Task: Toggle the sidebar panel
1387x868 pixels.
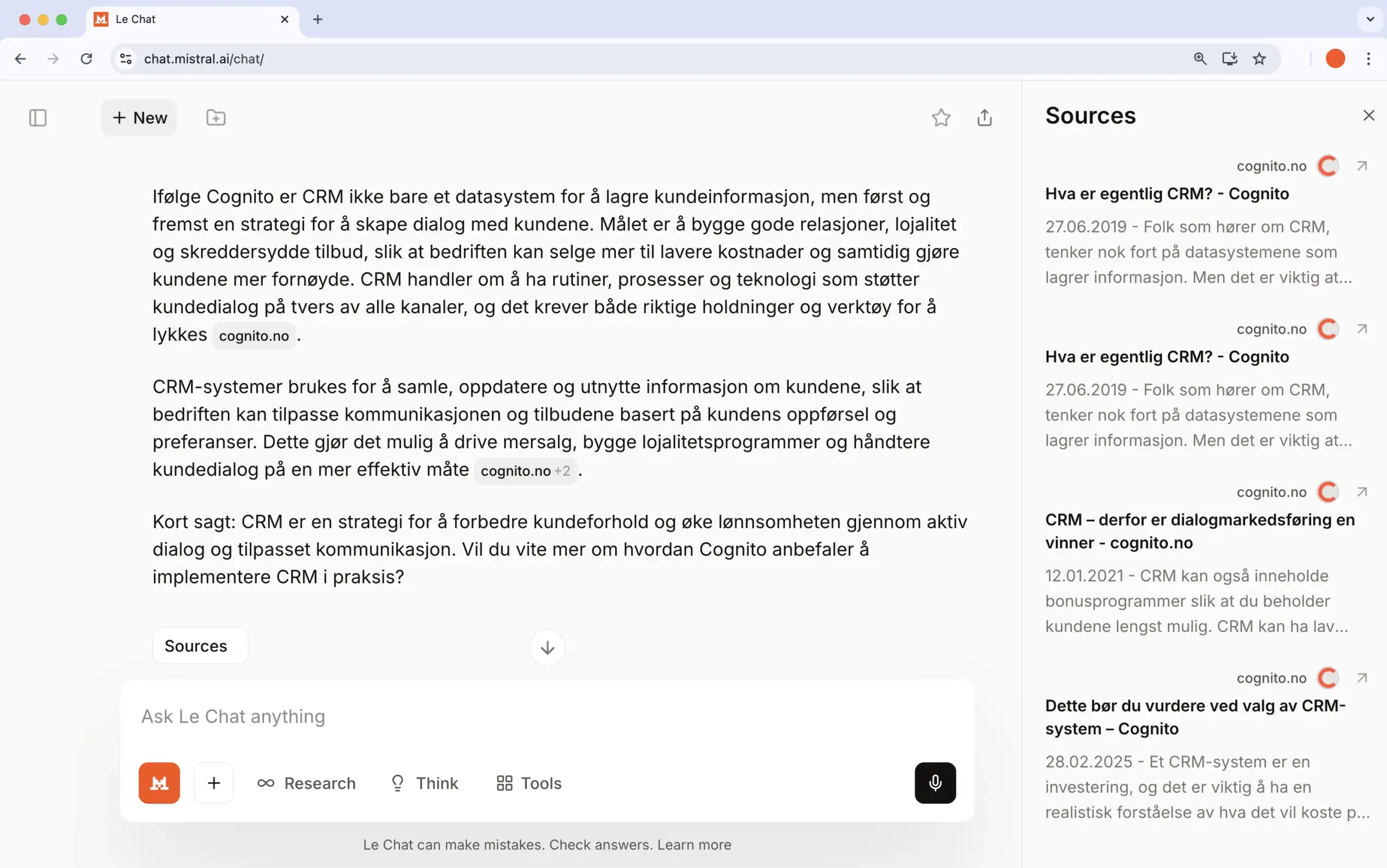Action: 37,118
